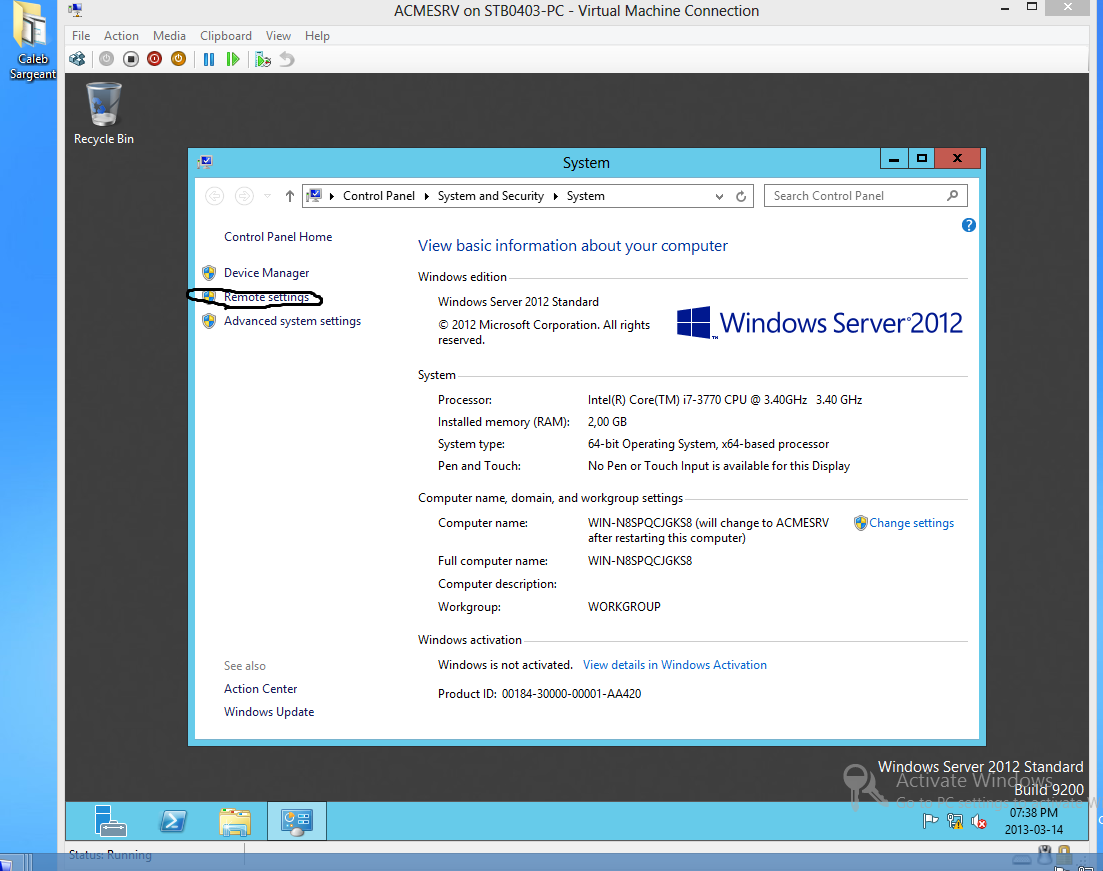
Task: Click the Revert arrow icon in toolbar
Action: tap(287, 60)
